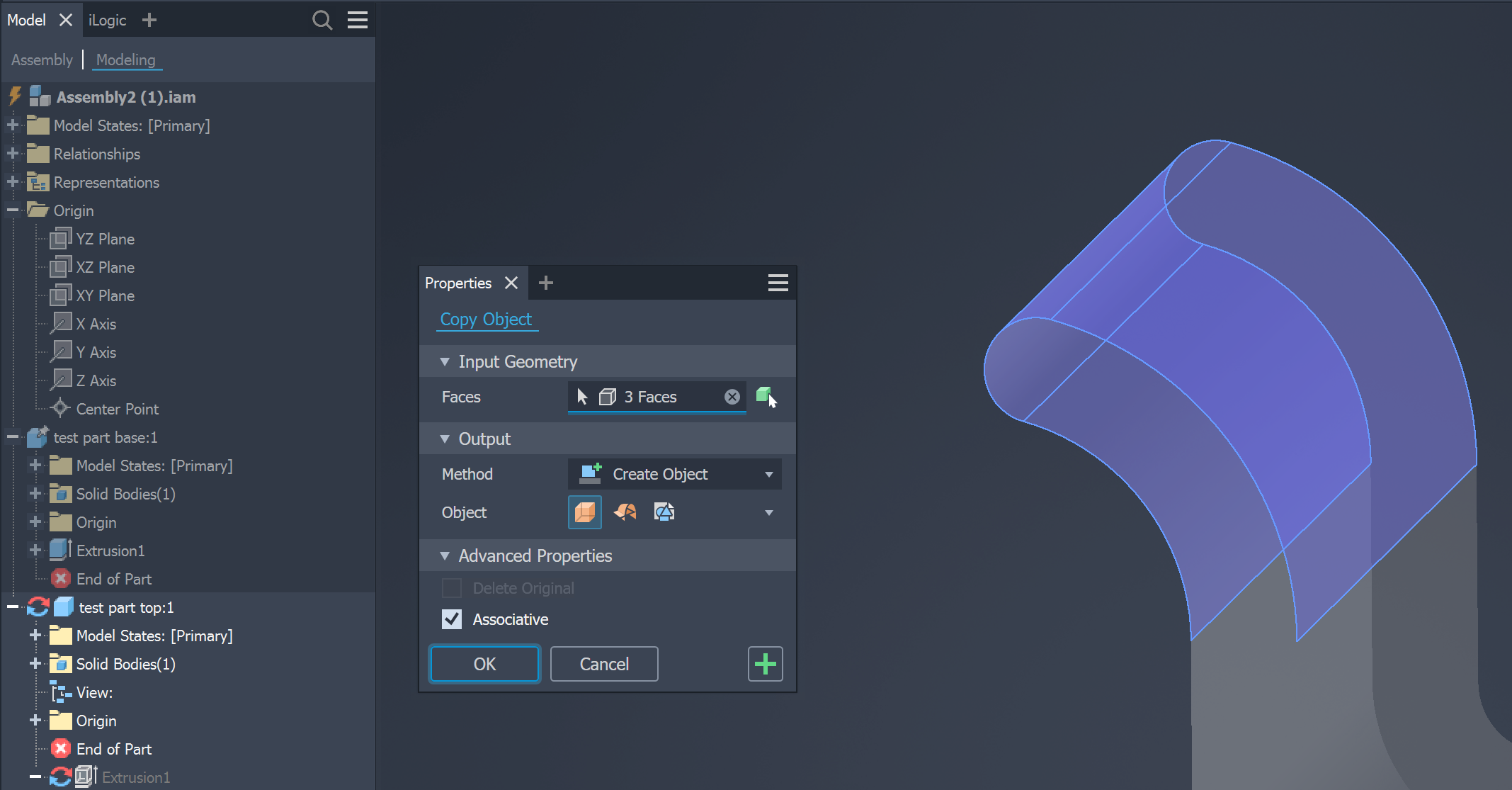Select Assembly2 (1).iam root node
This screenshot has height=790, width=1512.
click(126, 97)
